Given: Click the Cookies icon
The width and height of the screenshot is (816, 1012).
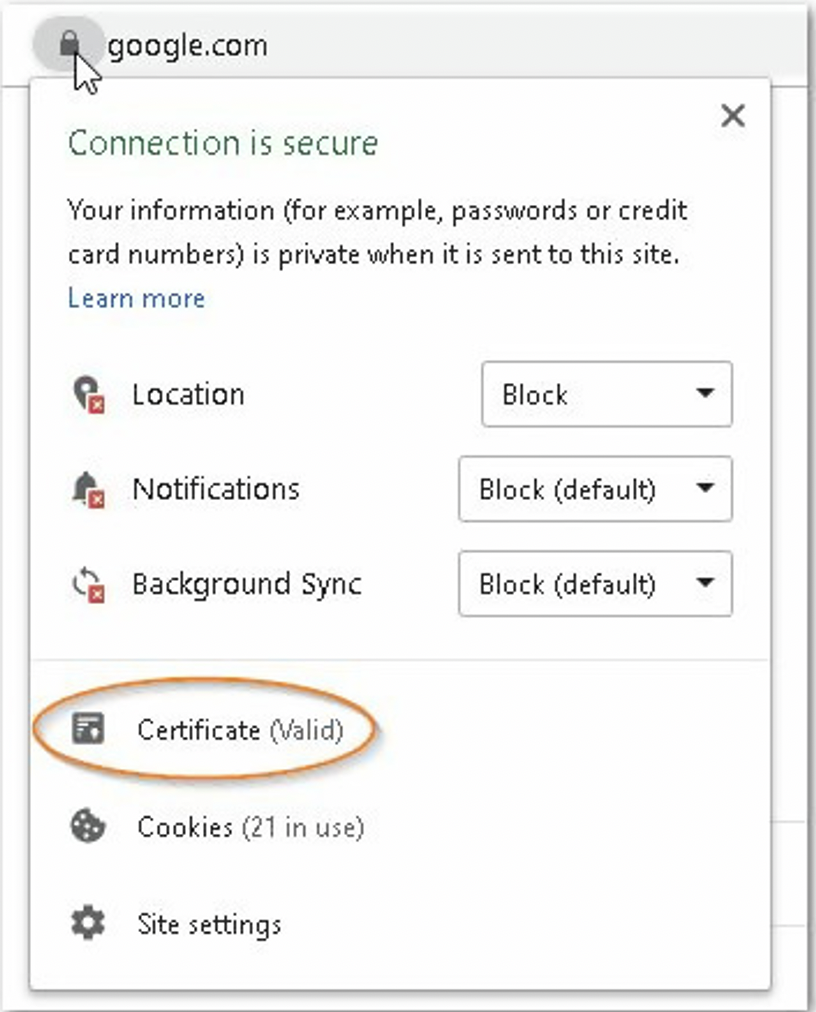Looking at the screenshot, I should [88, 826].
